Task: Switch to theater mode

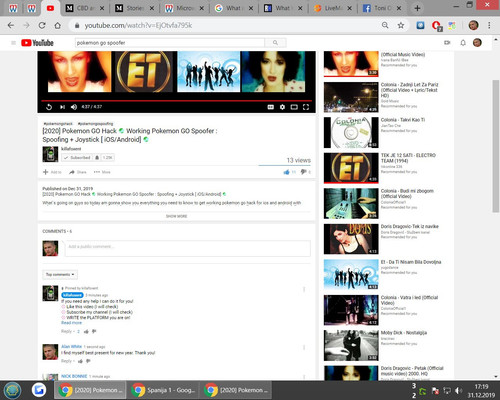Action: click(294, 107)
